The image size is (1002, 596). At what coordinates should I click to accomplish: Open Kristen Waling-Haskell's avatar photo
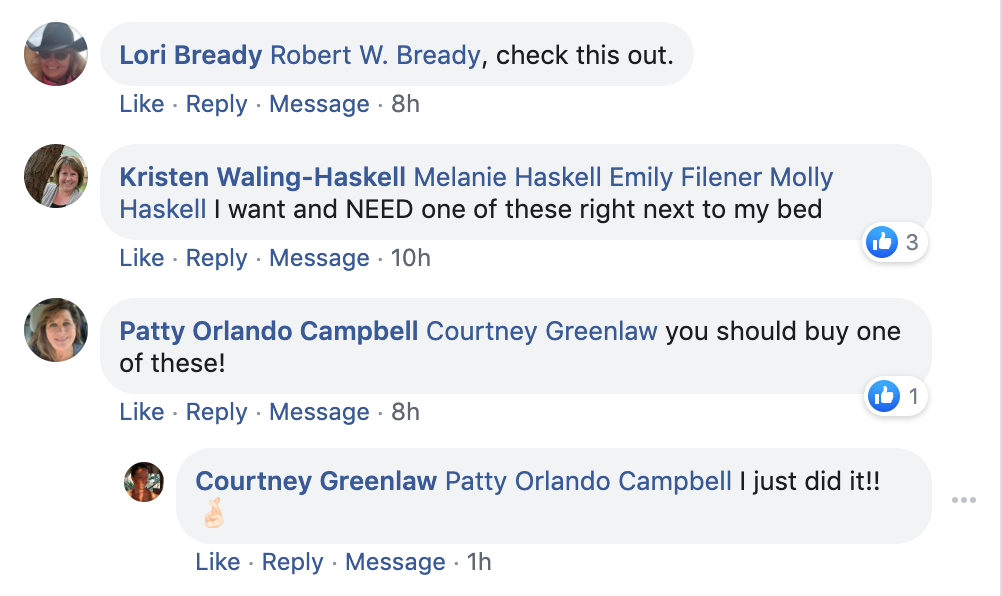point(56,176)
